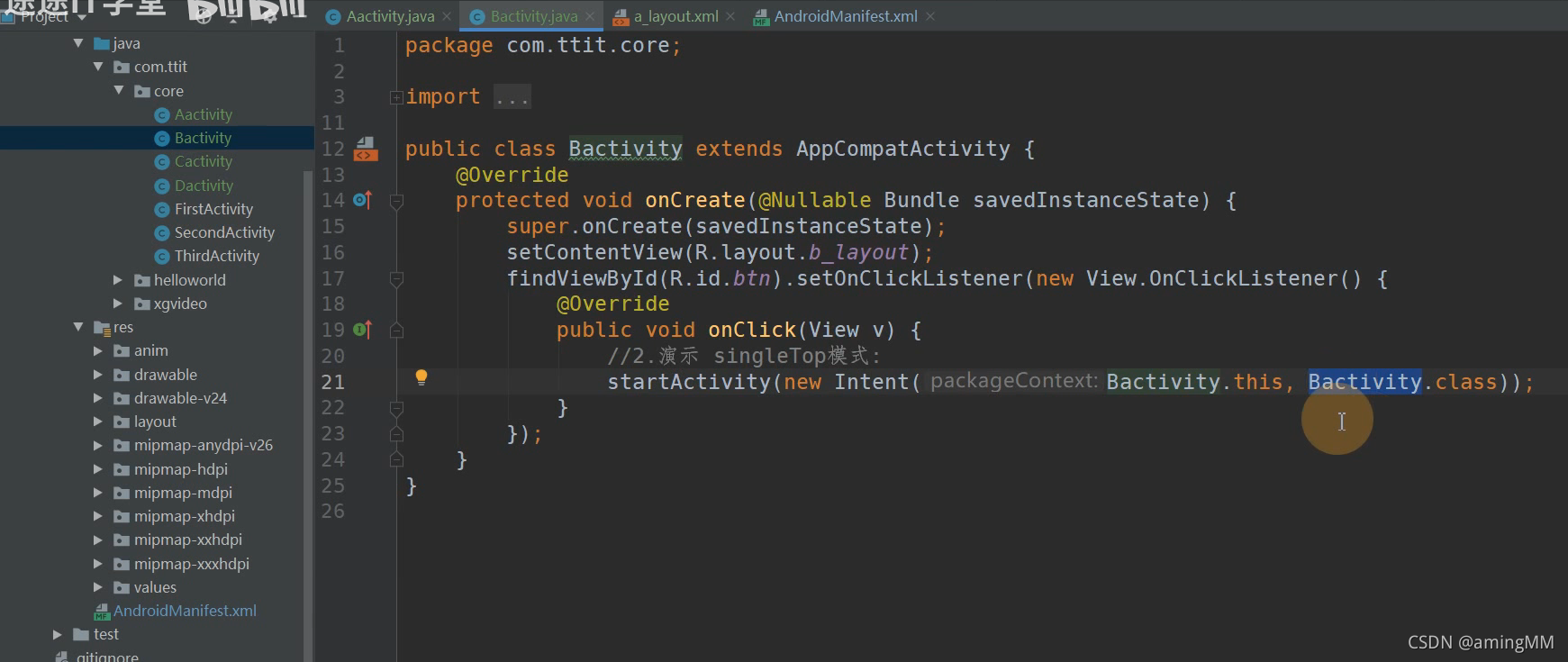Collapse the core package node
Screen dimensions: 1568x662
click(118, 90)
